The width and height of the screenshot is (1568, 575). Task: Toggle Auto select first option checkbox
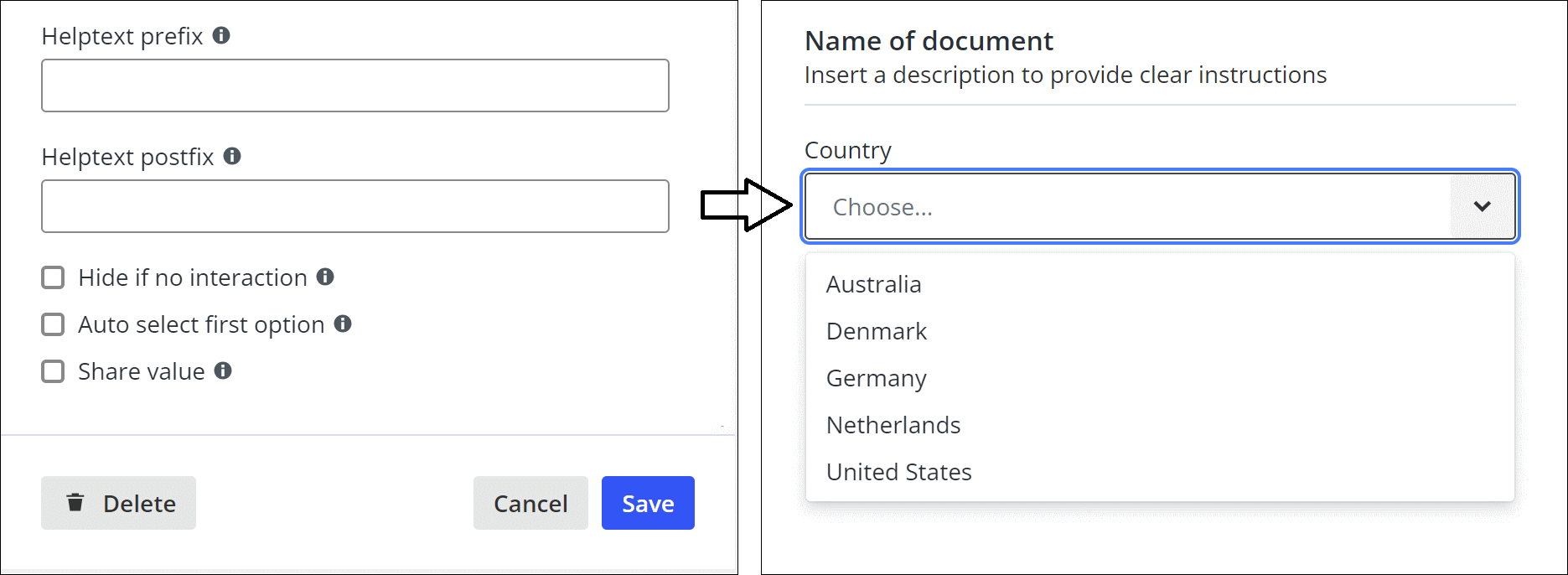[x=53, y=324]
